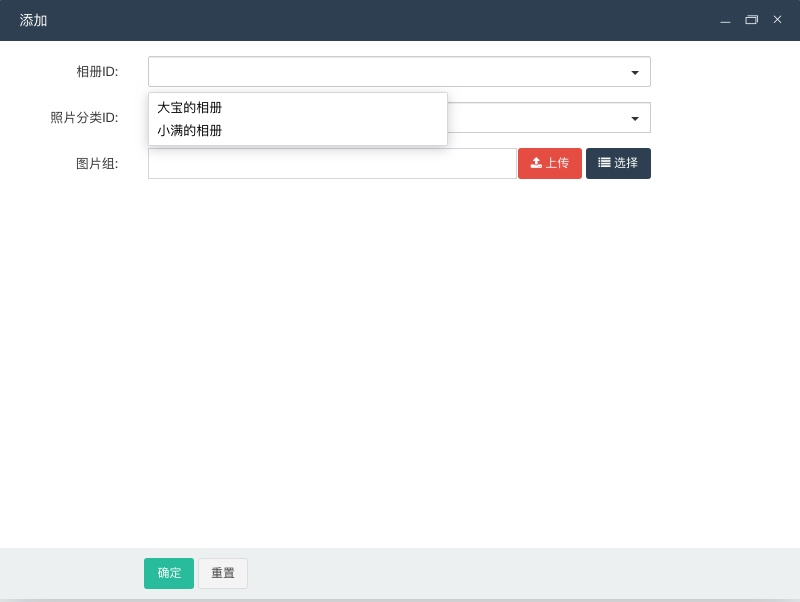The height and width of the screenshot is (602, 800).
Task: Click the 图片组 label
Action: point(97,163)
